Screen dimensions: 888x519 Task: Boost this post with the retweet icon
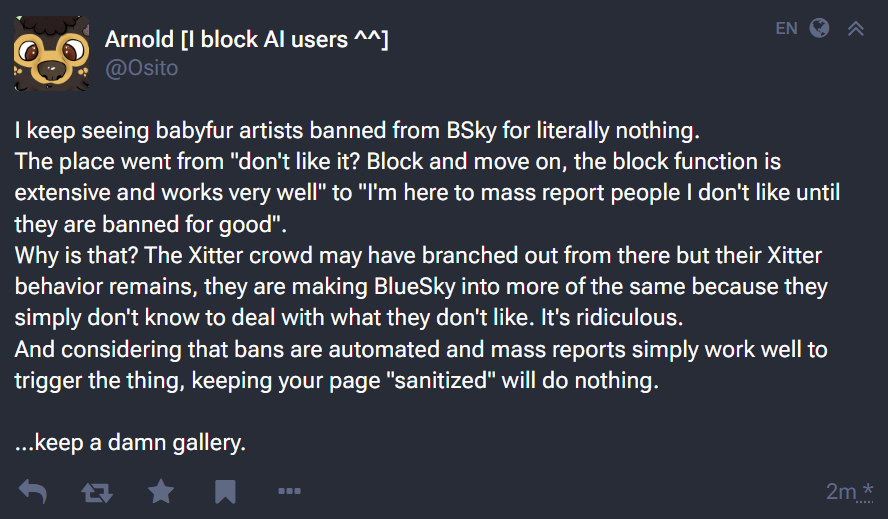(96, 492)
